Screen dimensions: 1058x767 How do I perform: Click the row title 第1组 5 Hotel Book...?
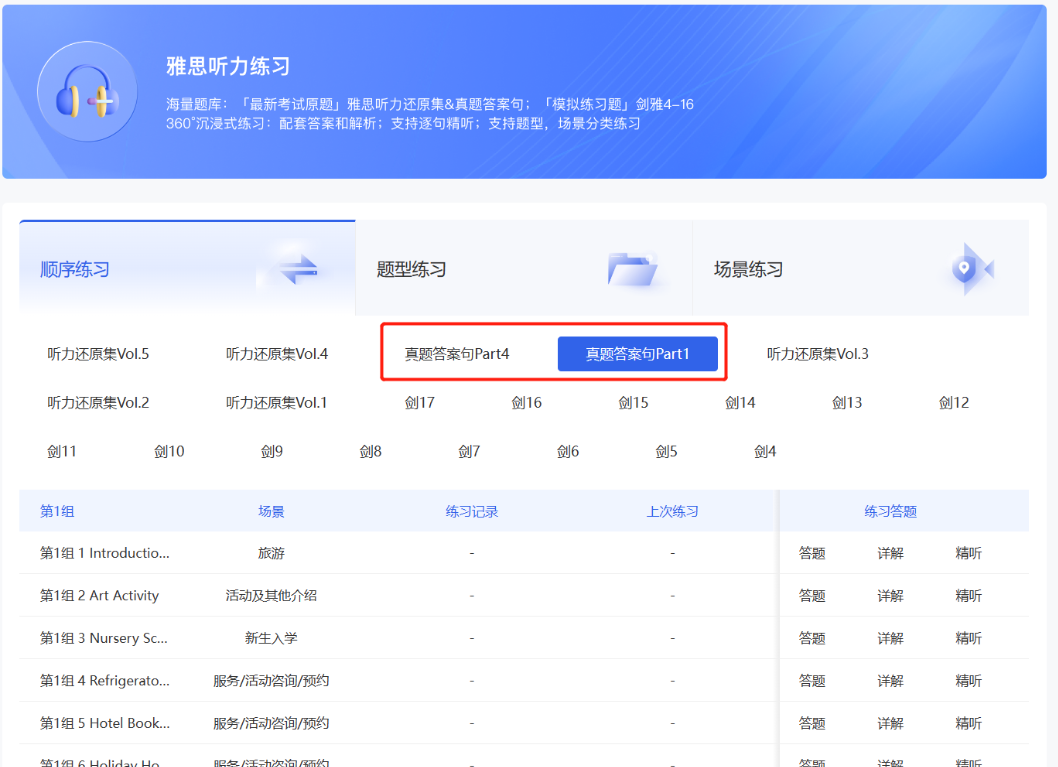coord(105,723)
